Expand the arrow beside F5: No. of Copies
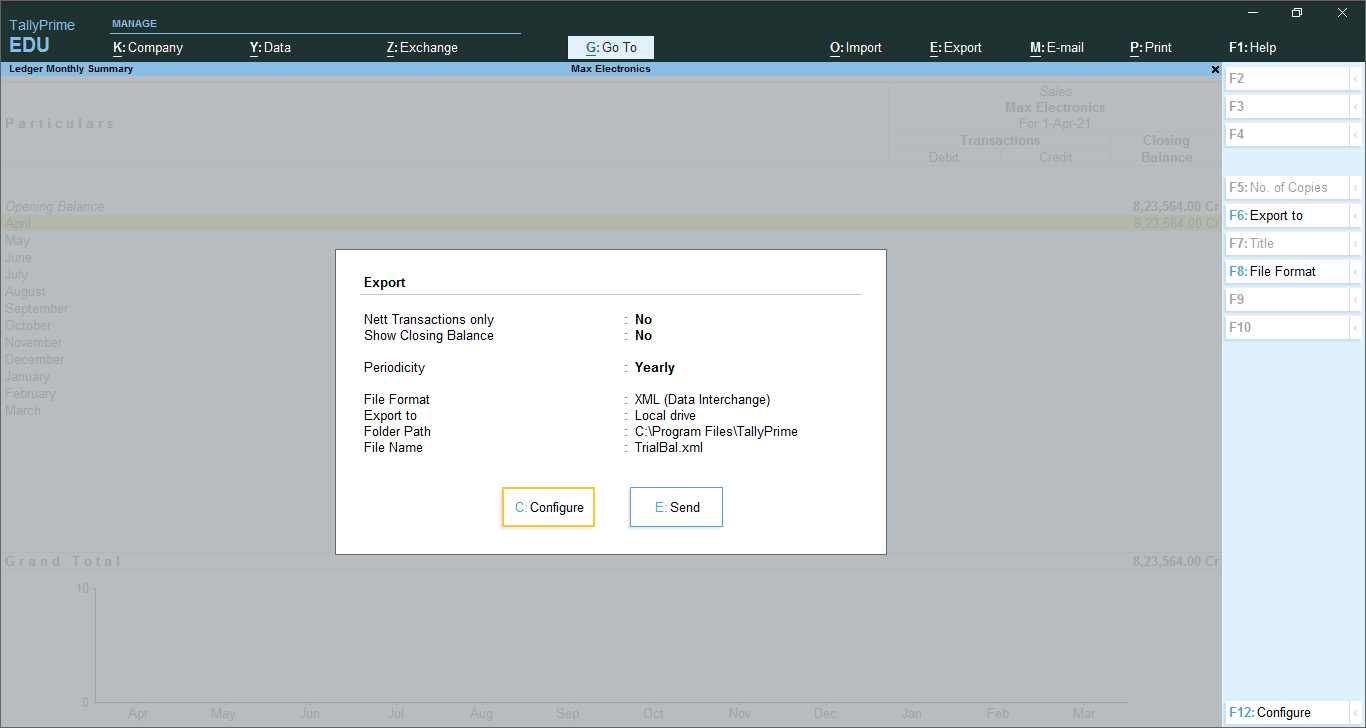 pyautogui.click(x=1355, y=187)
